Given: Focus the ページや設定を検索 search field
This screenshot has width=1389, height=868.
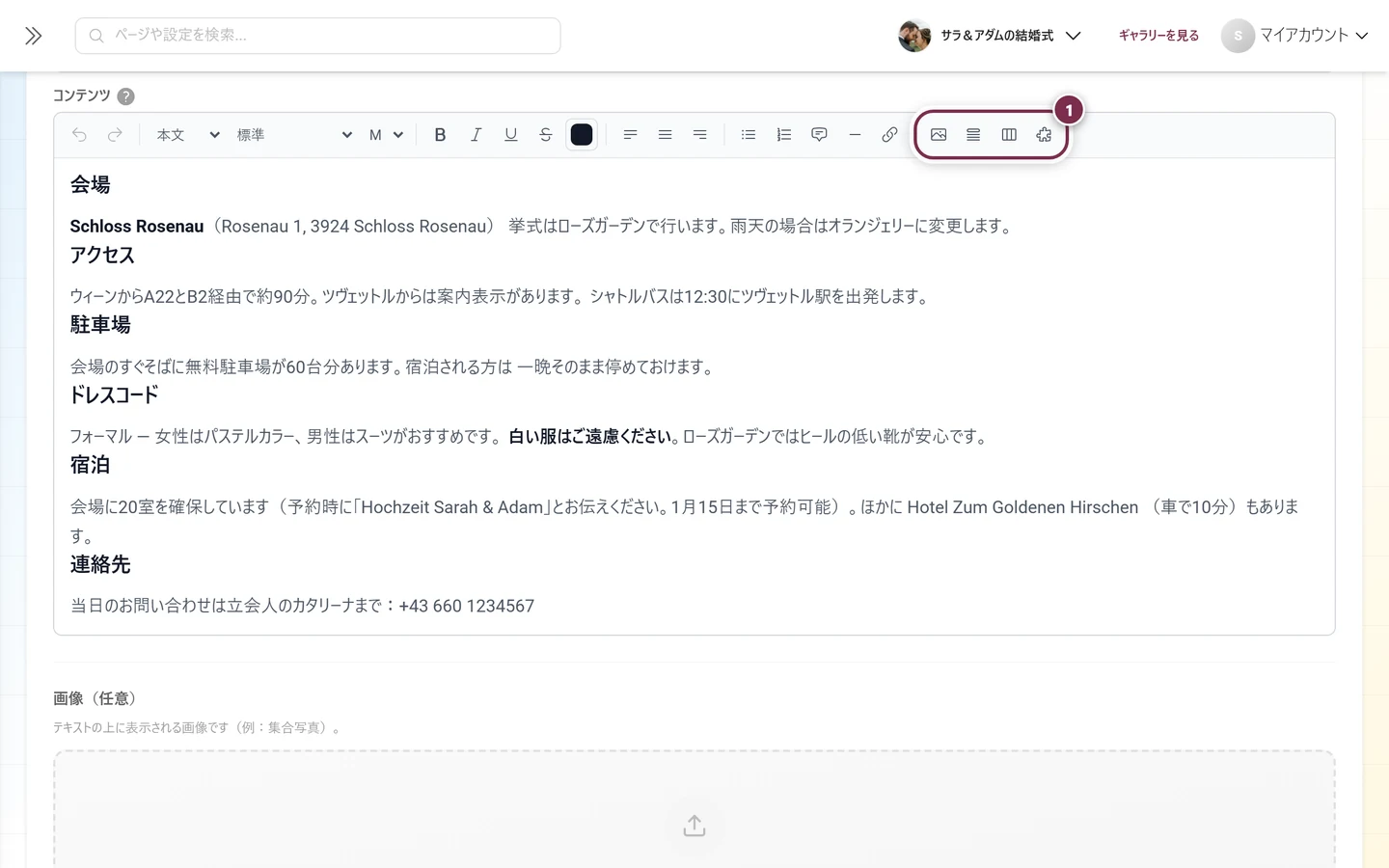Looking at the screenshot, I should 317,36.
